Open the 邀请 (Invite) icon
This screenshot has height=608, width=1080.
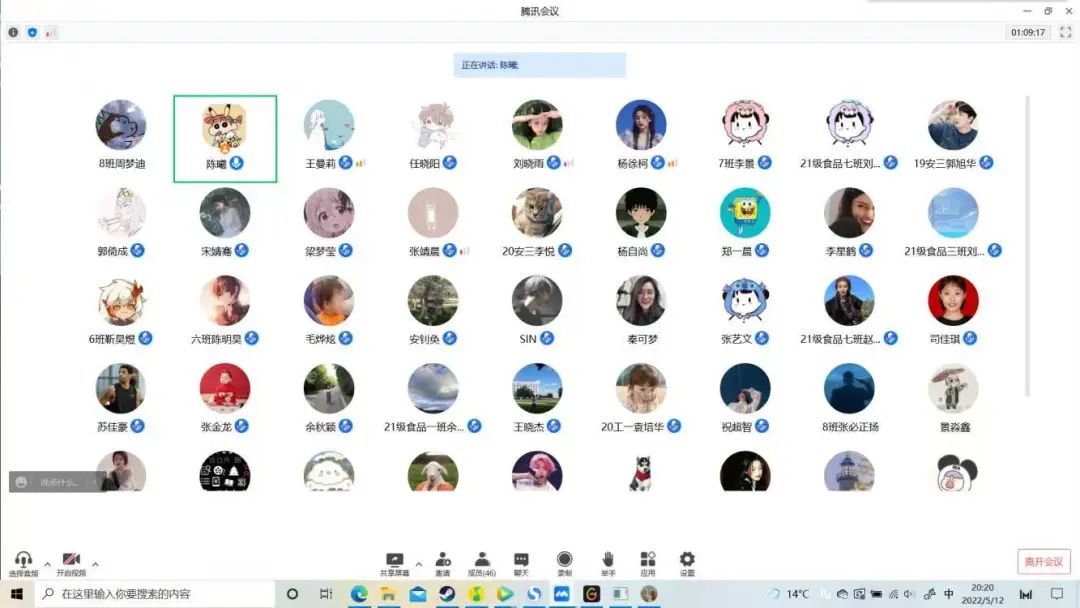[442, 562]
